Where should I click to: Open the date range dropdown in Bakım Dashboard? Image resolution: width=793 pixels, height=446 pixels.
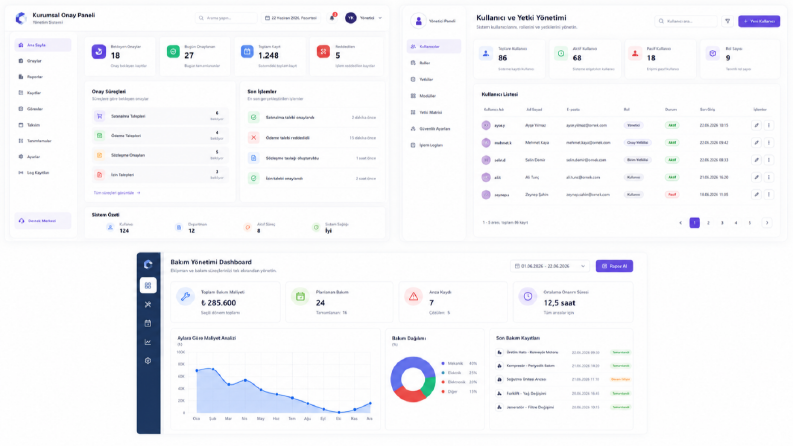point(550,266)
